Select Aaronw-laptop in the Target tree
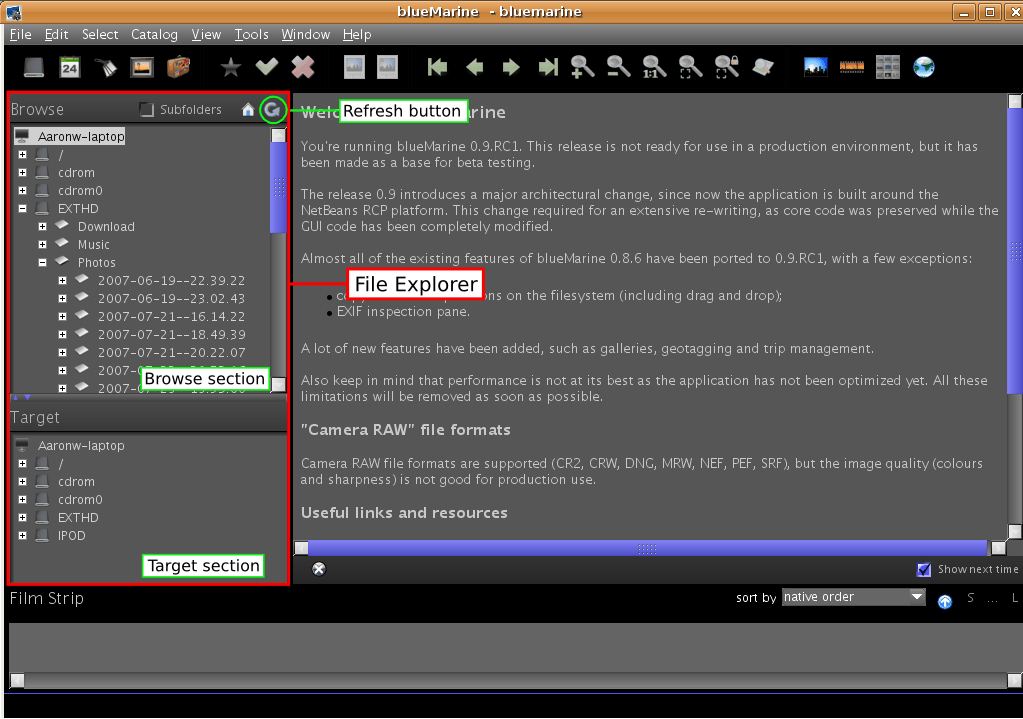Screen dimensions: 1023x719 click(81, 446)
